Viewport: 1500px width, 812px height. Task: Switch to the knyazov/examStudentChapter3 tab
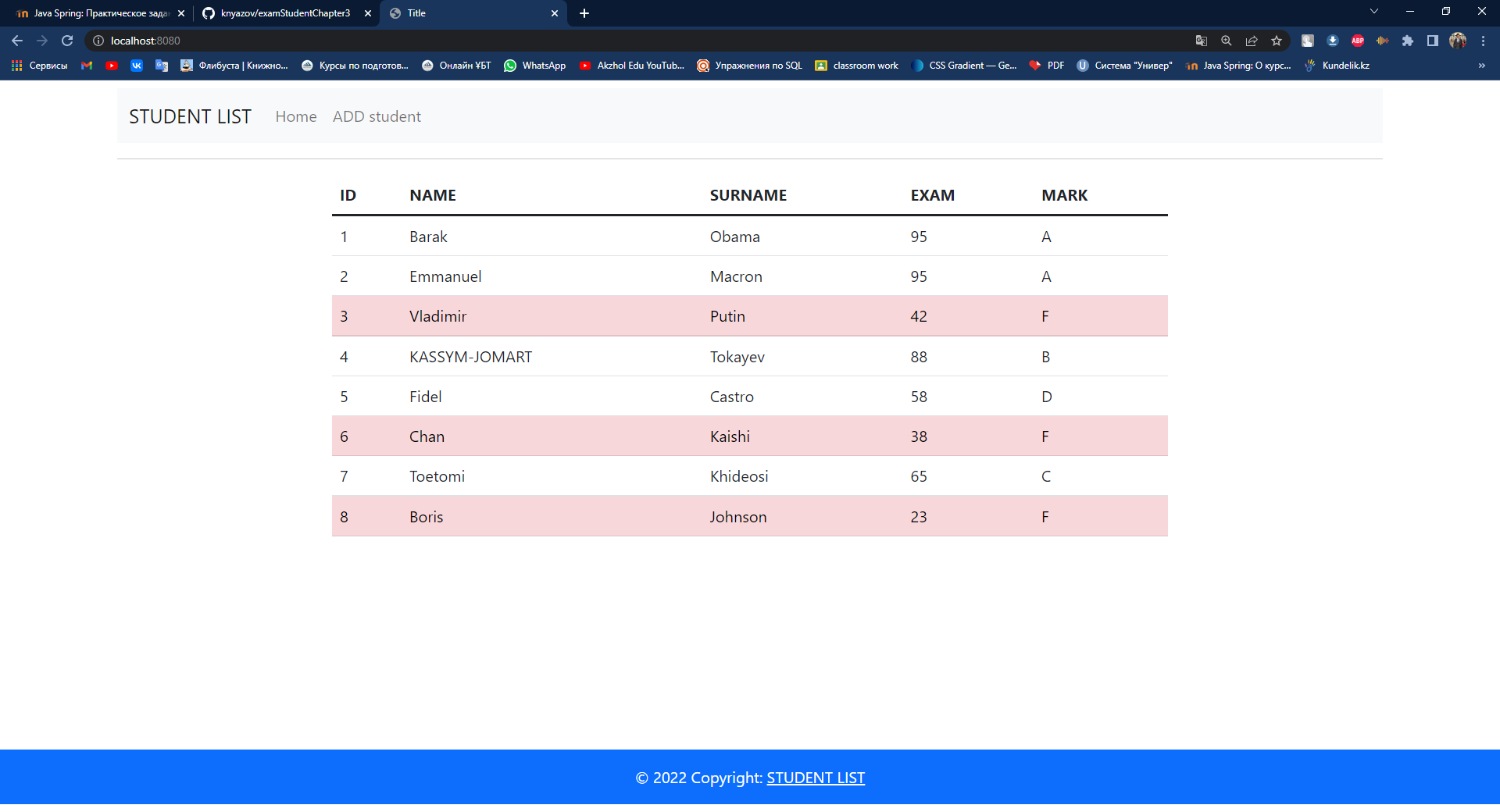[x=285, y=13]
